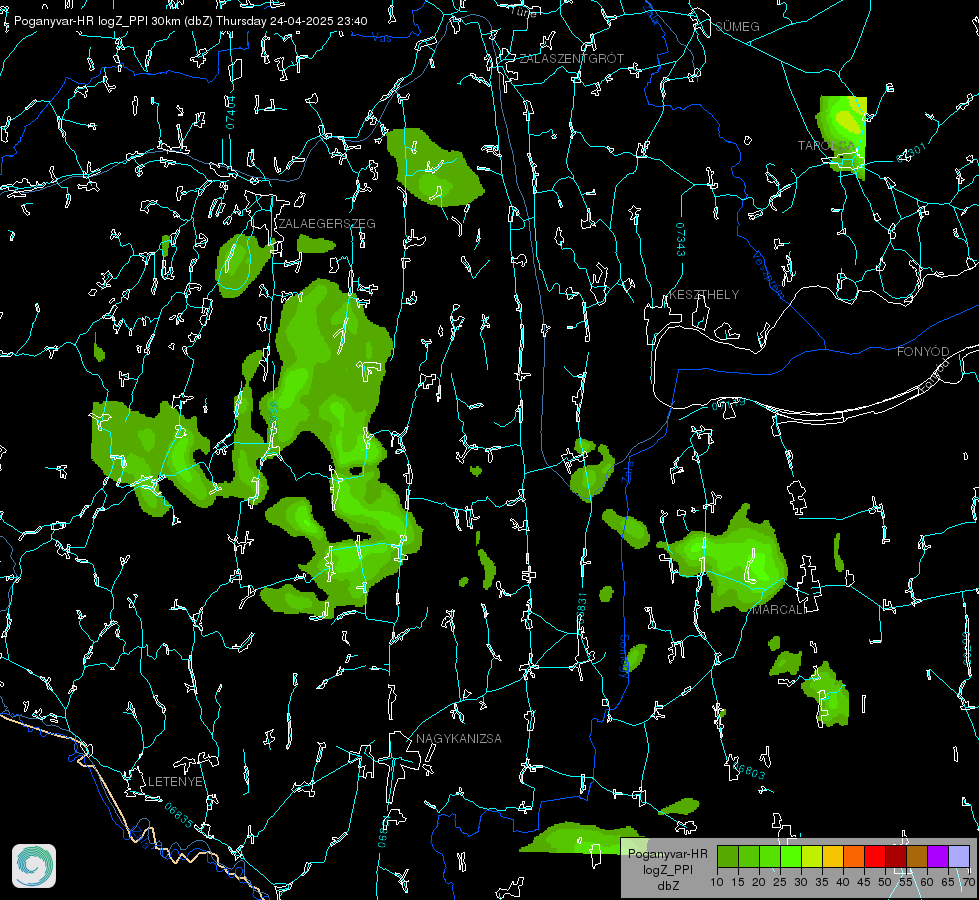The width and height of the screenshot is (979, 900).
Task: Select the ZALASZENTGRÓT town label
Action: pos(571,59)
